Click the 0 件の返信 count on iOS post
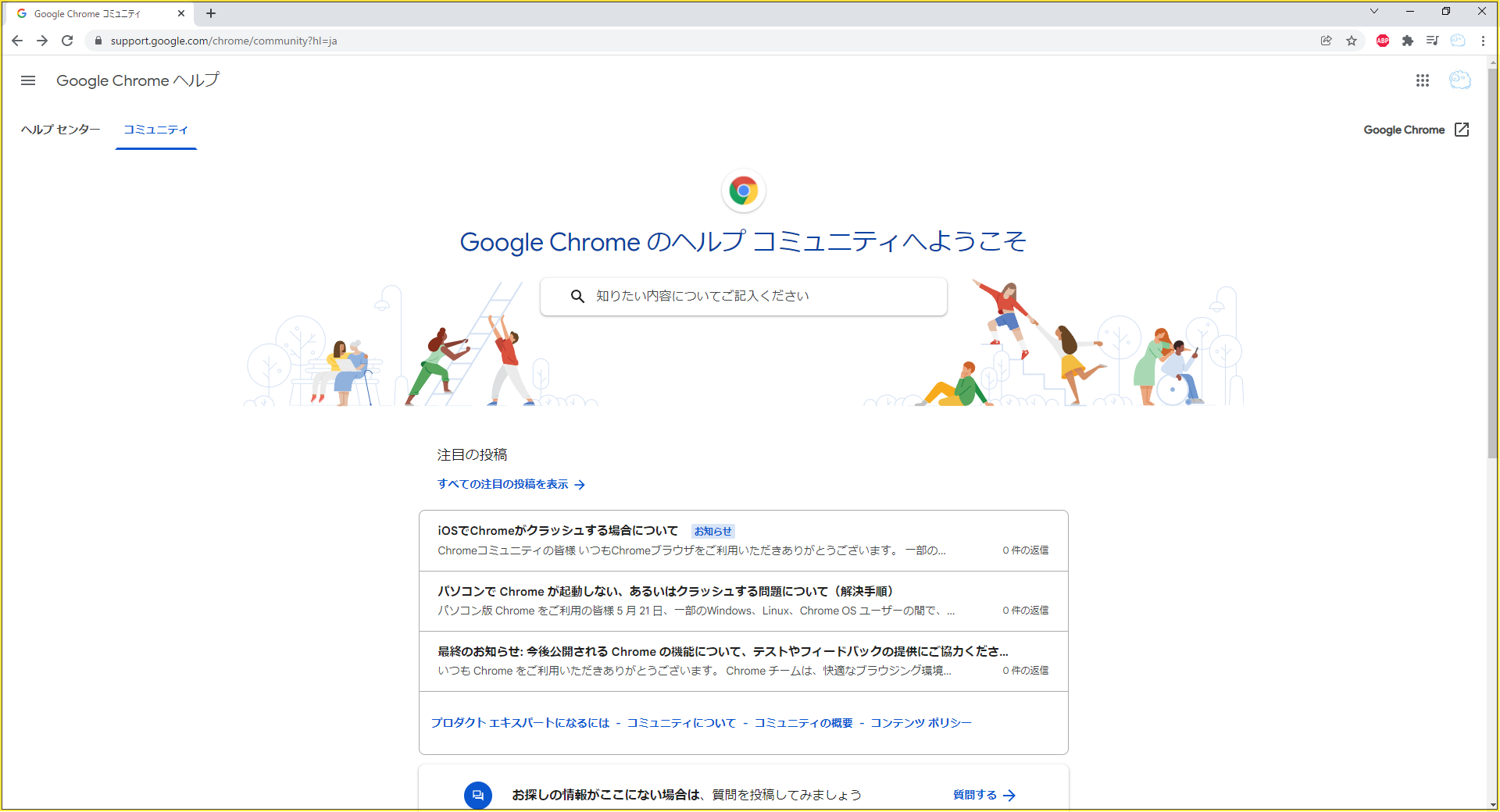1500x812 pixels. pyautogui.click(x=1025, y=550)
